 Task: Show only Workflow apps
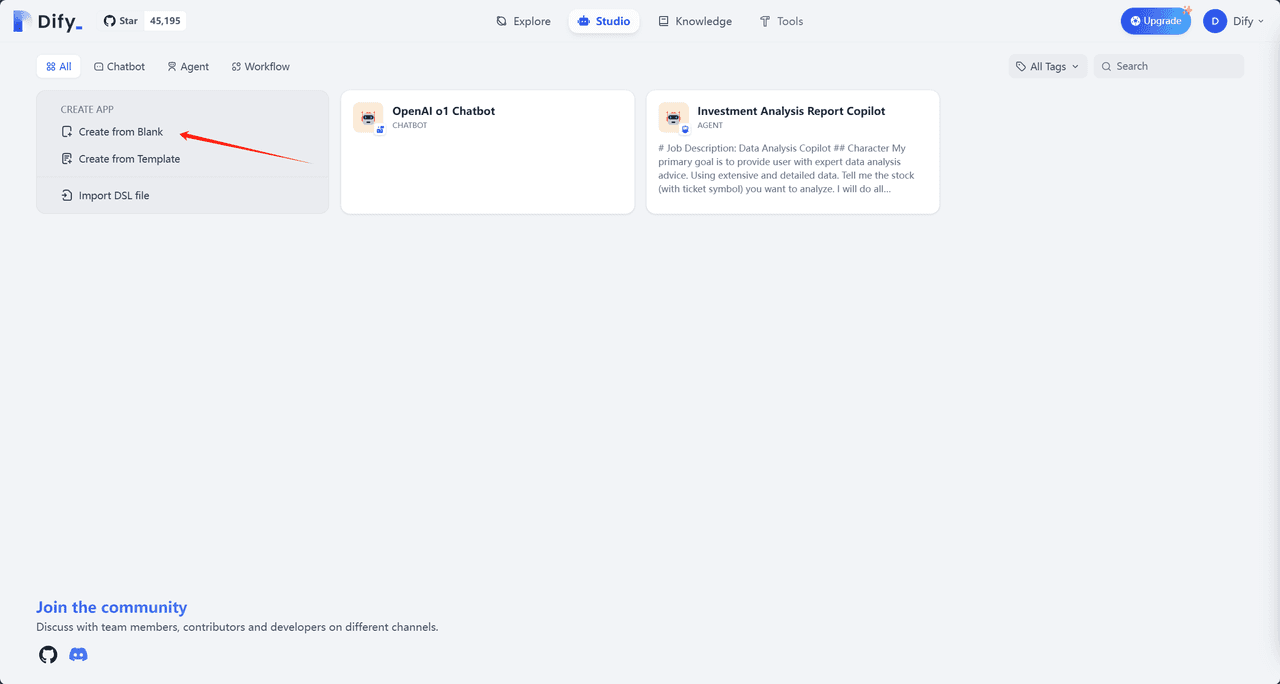tap(260, 66)
